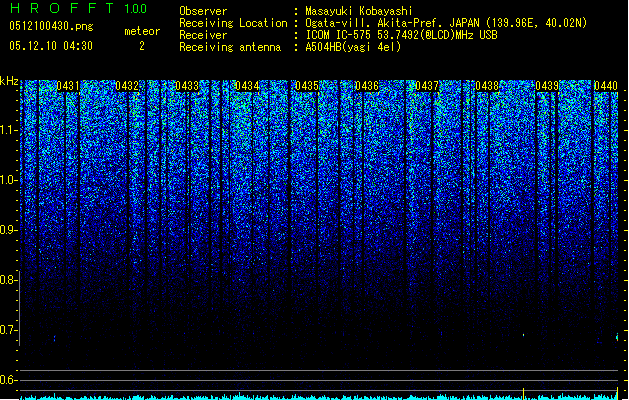
Task: Click the 1.1 kHz axis label
Action: tap(9, 130)
